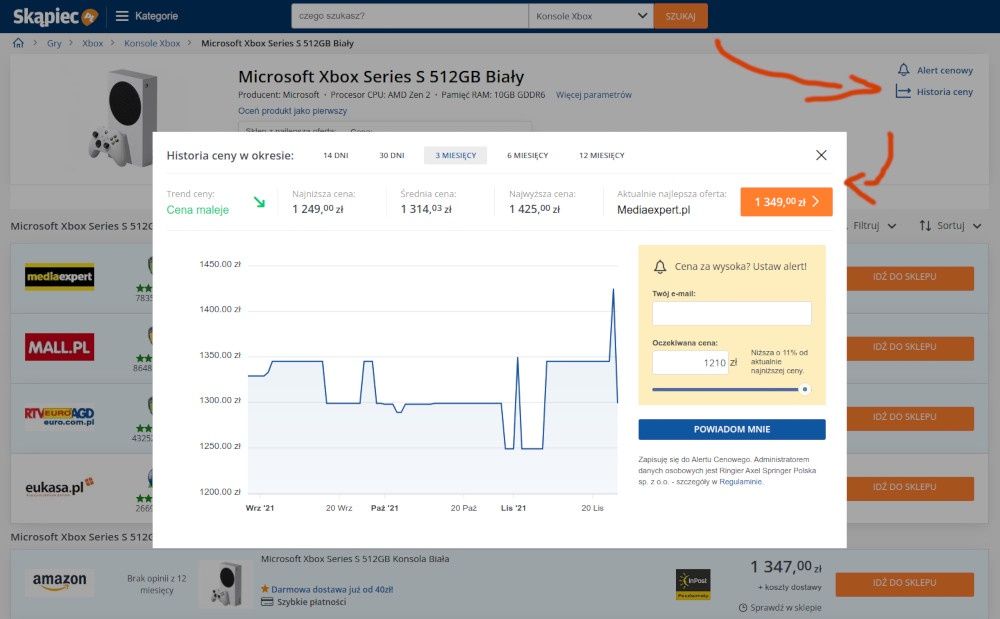Screen dimensions: 1000x619
Task: Click the Sortuj arrows icon
Action: 925,226
